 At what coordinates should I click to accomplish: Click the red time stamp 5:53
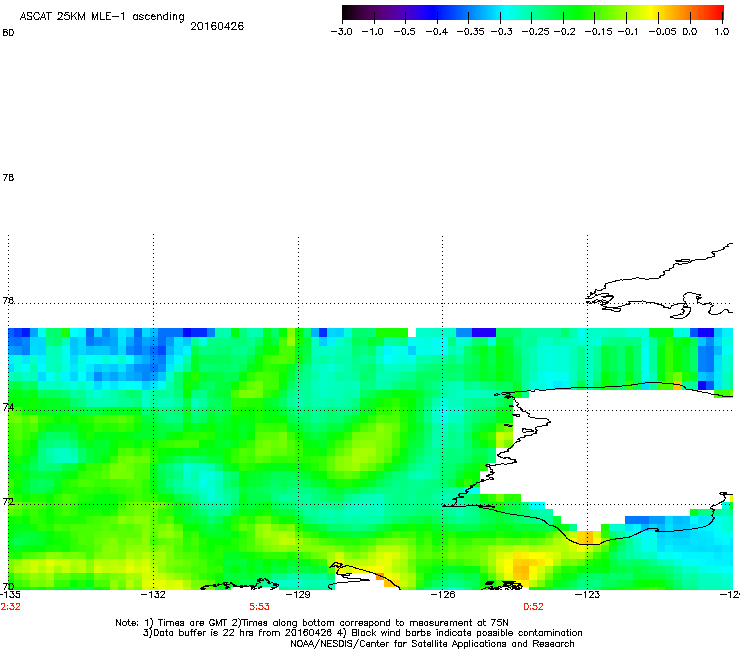[260, 607]
